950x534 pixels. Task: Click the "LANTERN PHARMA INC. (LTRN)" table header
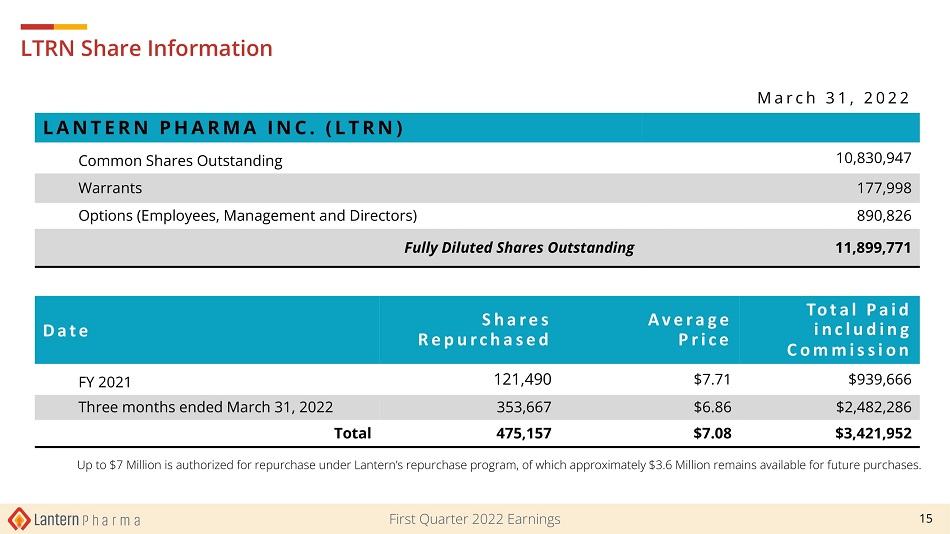(221, 128)
